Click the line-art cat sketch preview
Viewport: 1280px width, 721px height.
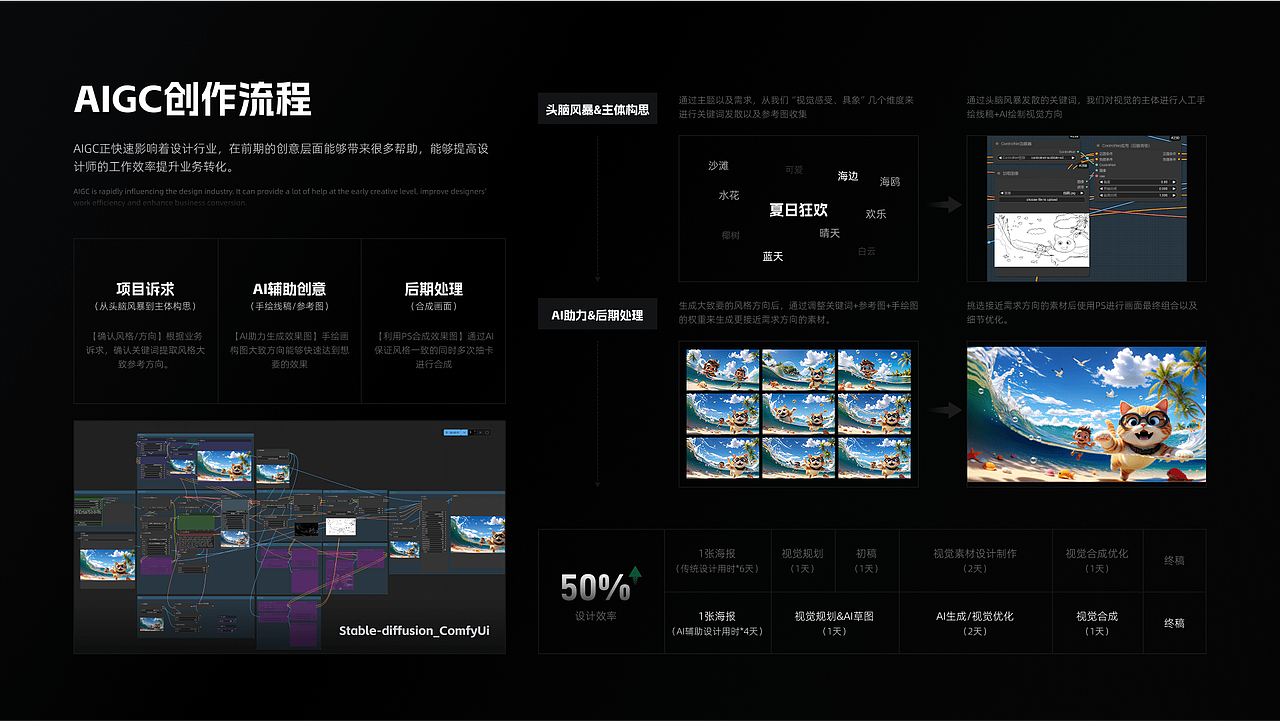(x=1042, y=240)
